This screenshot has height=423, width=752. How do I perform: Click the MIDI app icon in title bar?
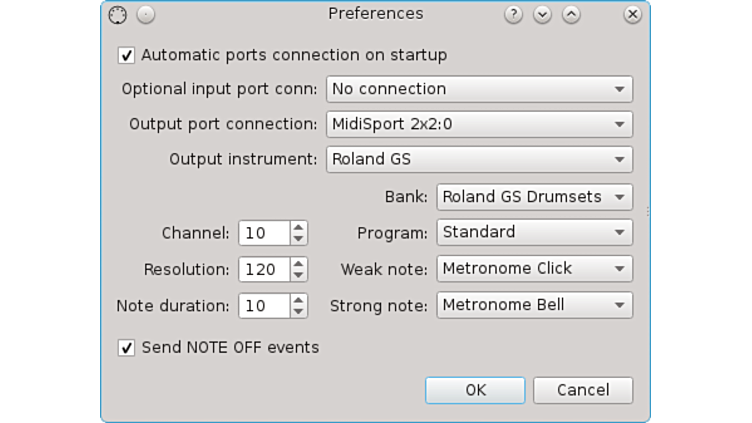pos(118,15)
